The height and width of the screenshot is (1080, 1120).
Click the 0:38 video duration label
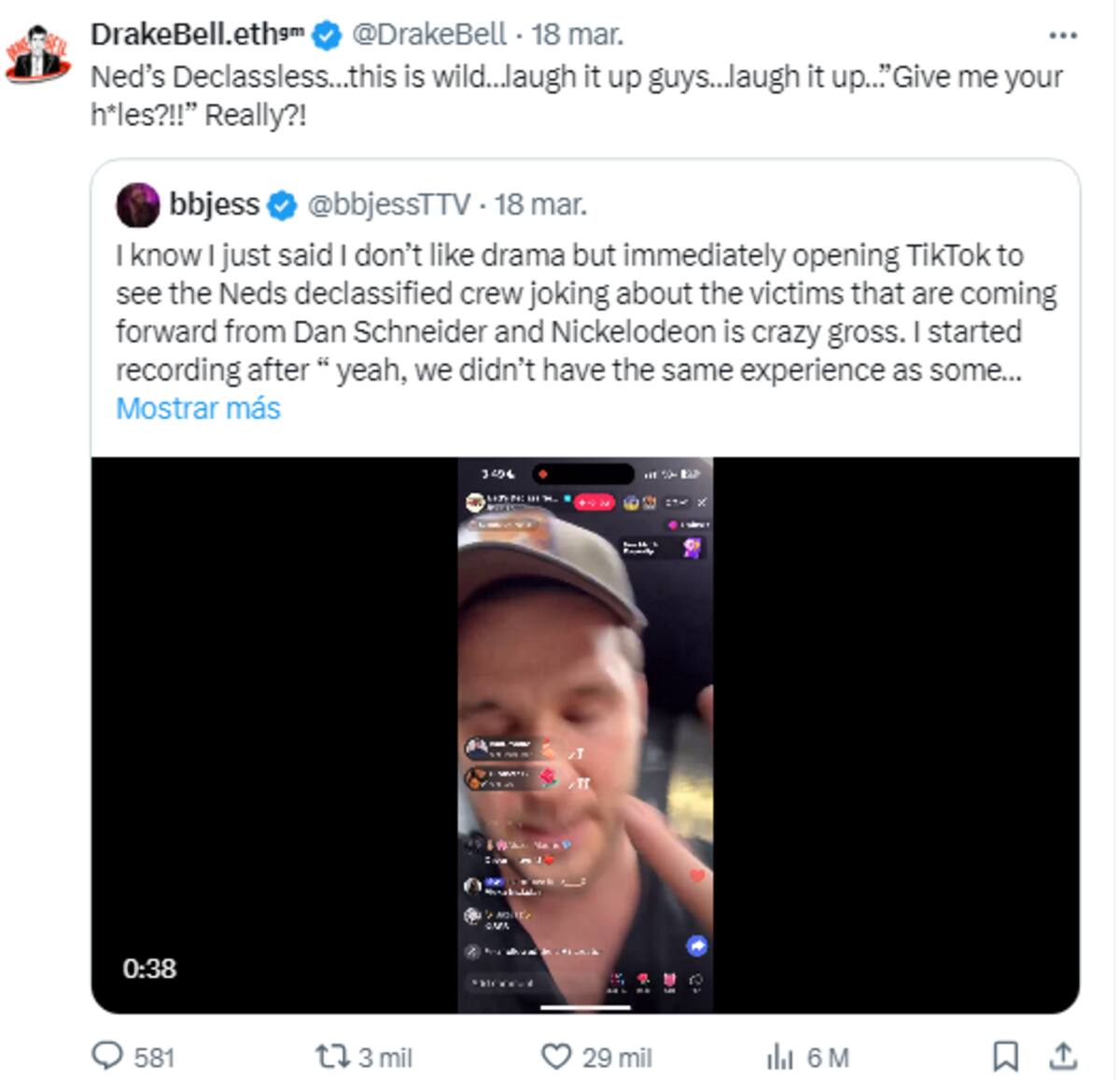pyautogui.click(x=149, y=968)
